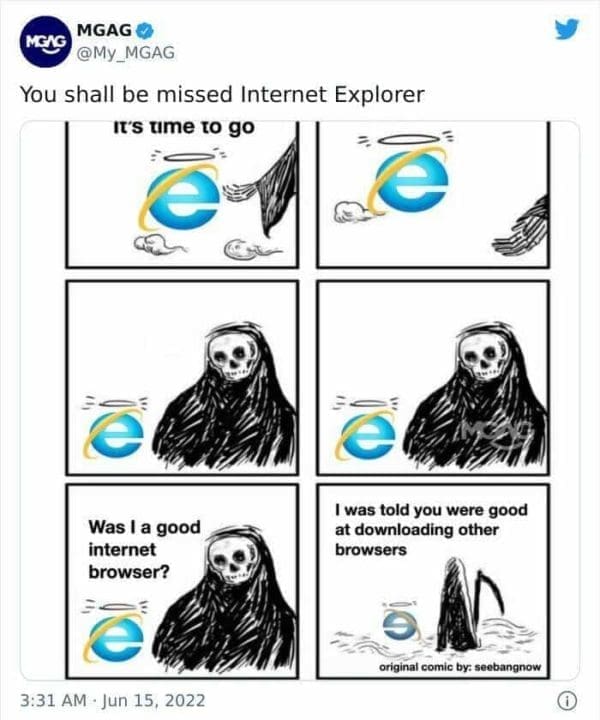The width and height of the screenshot is (600, 720).
Task: Open the @My_MGAG handle link
Action: coord(126,53)
